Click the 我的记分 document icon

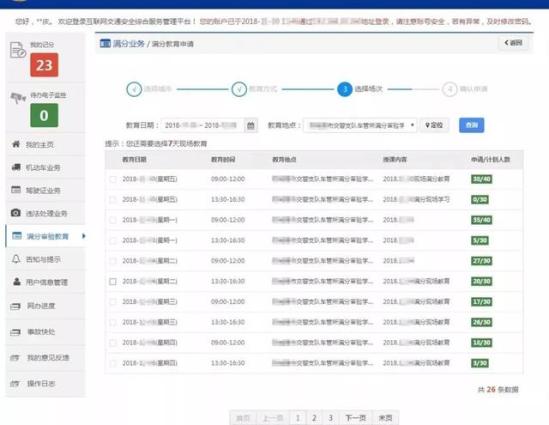coord(18,50)
